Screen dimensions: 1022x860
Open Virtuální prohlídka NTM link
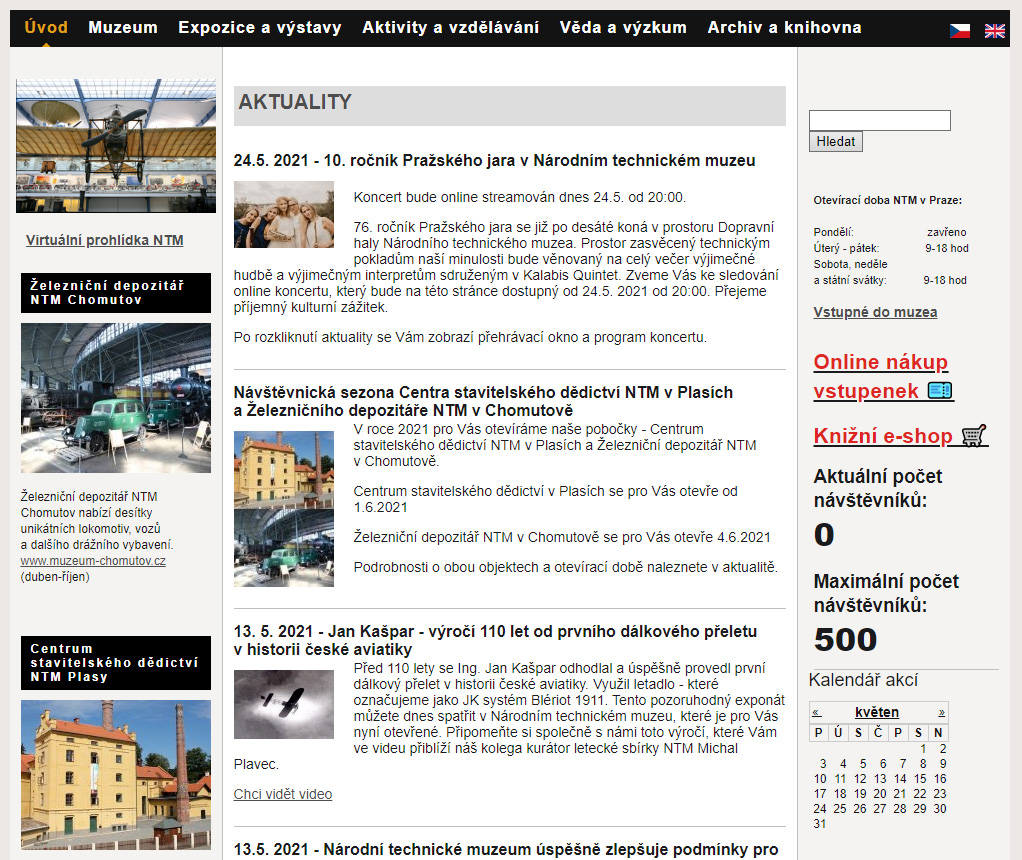(104, 240)
